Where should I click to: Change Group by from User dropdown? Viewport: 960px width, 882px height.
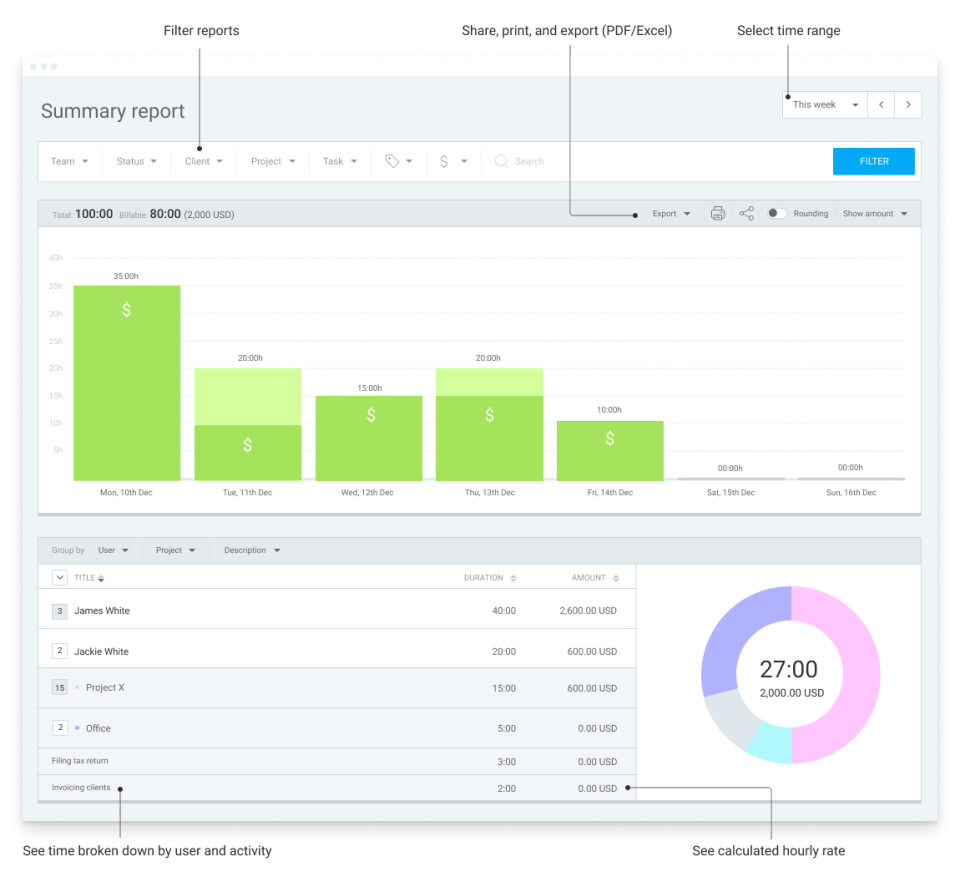tap(113, 550)
